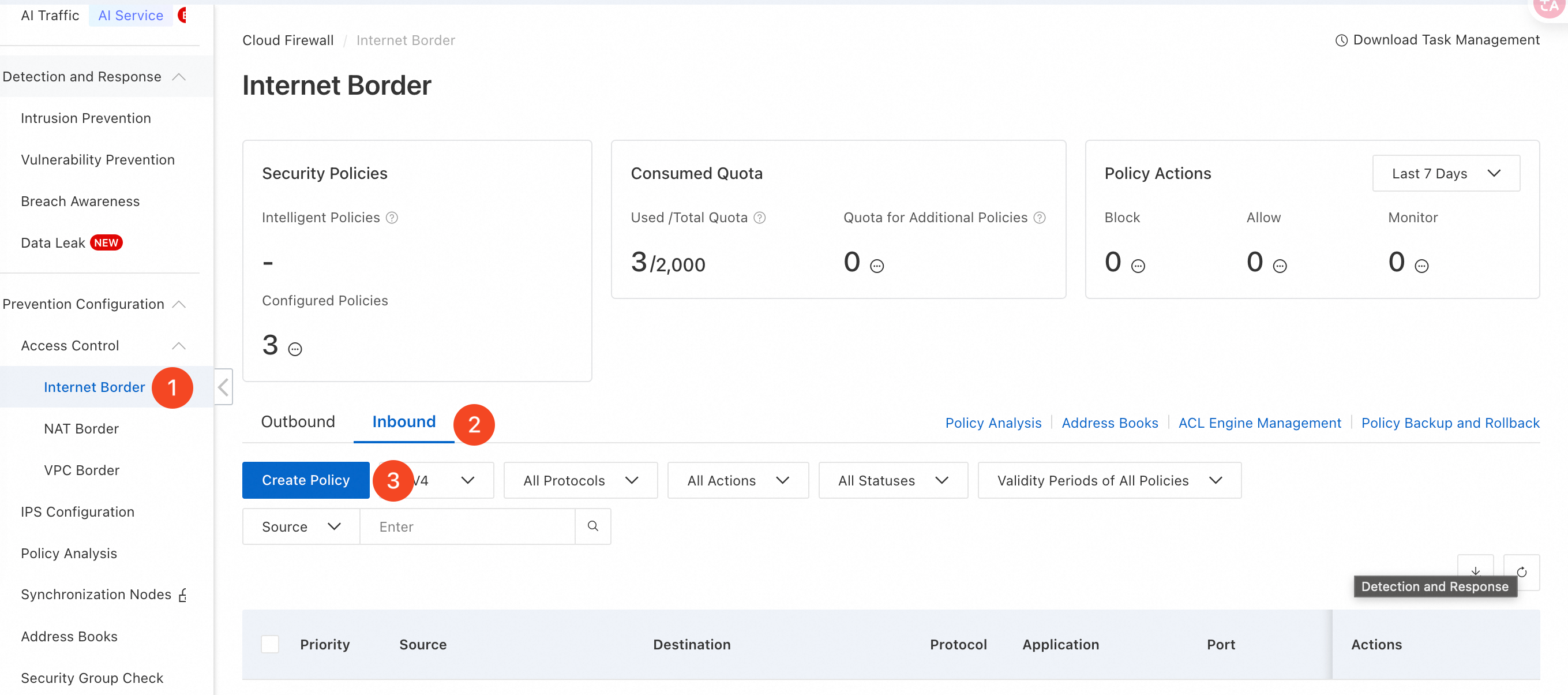This screenshot has width=1568, height=695.
Task: Collapse the Access Control menu section
Action: (x=178, y=345)
